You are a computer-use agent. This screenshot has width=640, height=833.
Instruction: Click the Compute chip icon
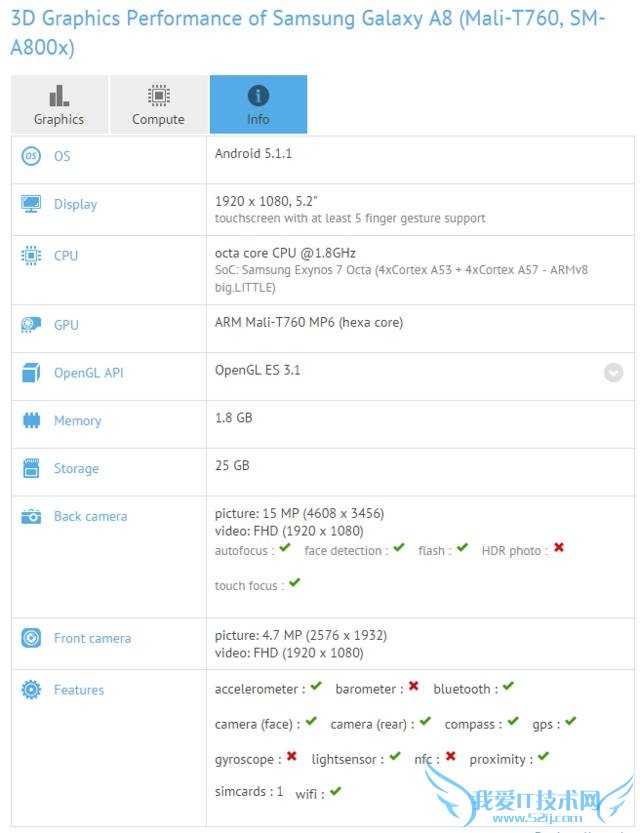pos(158,96)
